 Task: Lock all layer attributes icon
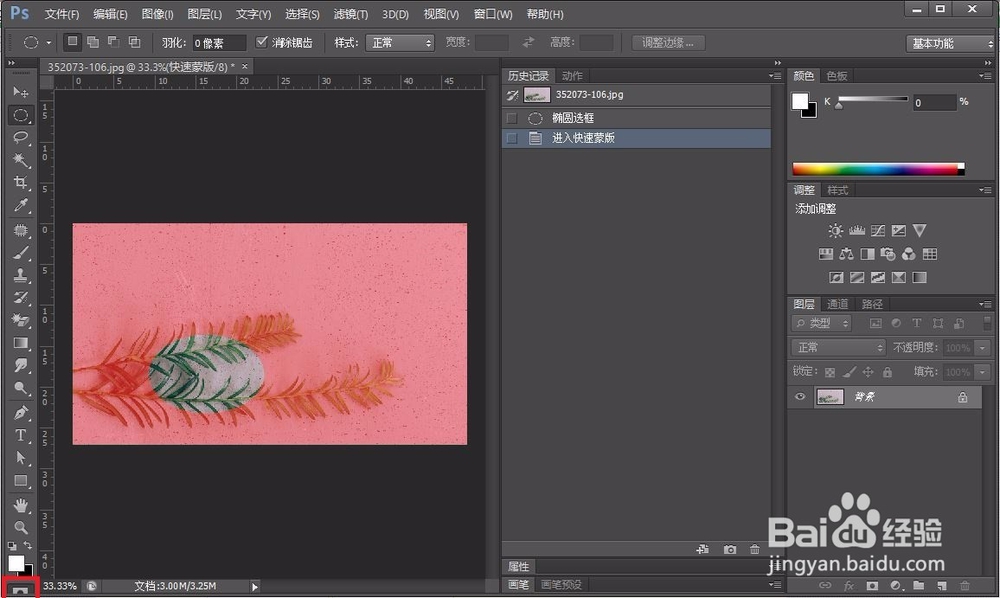click(887, 372)
